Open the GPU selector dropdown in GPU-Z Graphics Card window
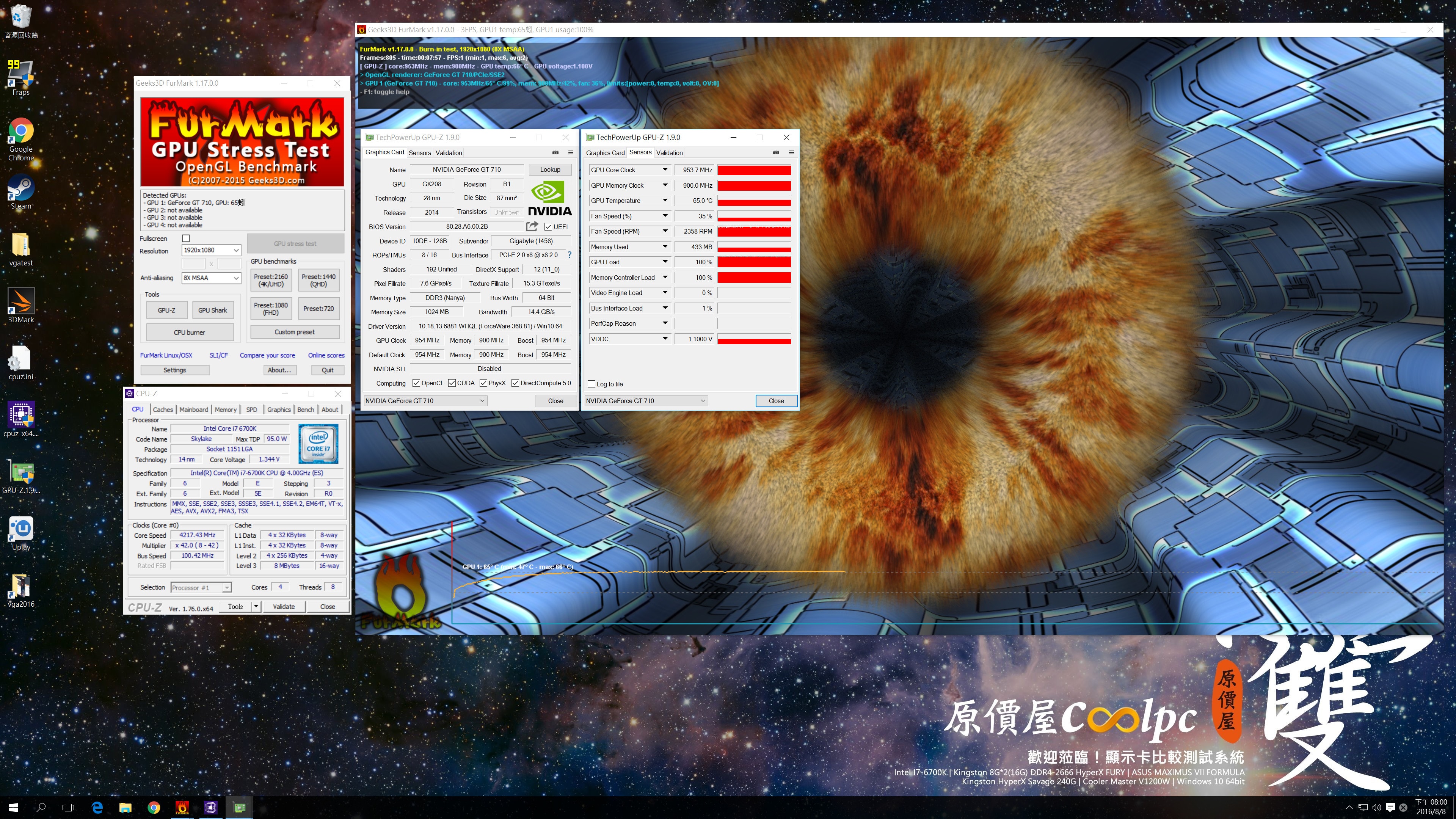The image size is (1456, 819). [425, 401]
